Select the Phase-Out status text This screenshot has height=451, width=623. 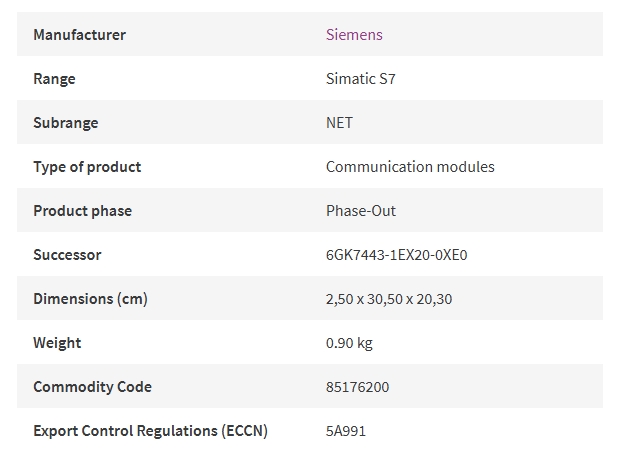pos(361,211)
